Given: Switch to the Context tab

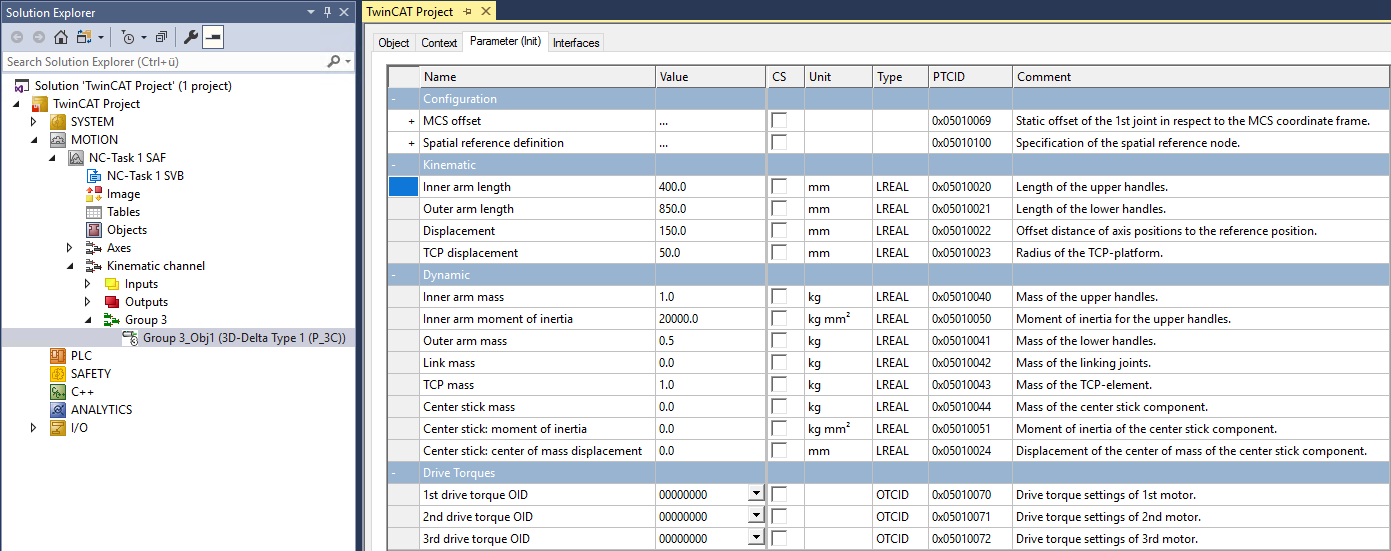Looking at the screenshot, I should pos(439,43).
